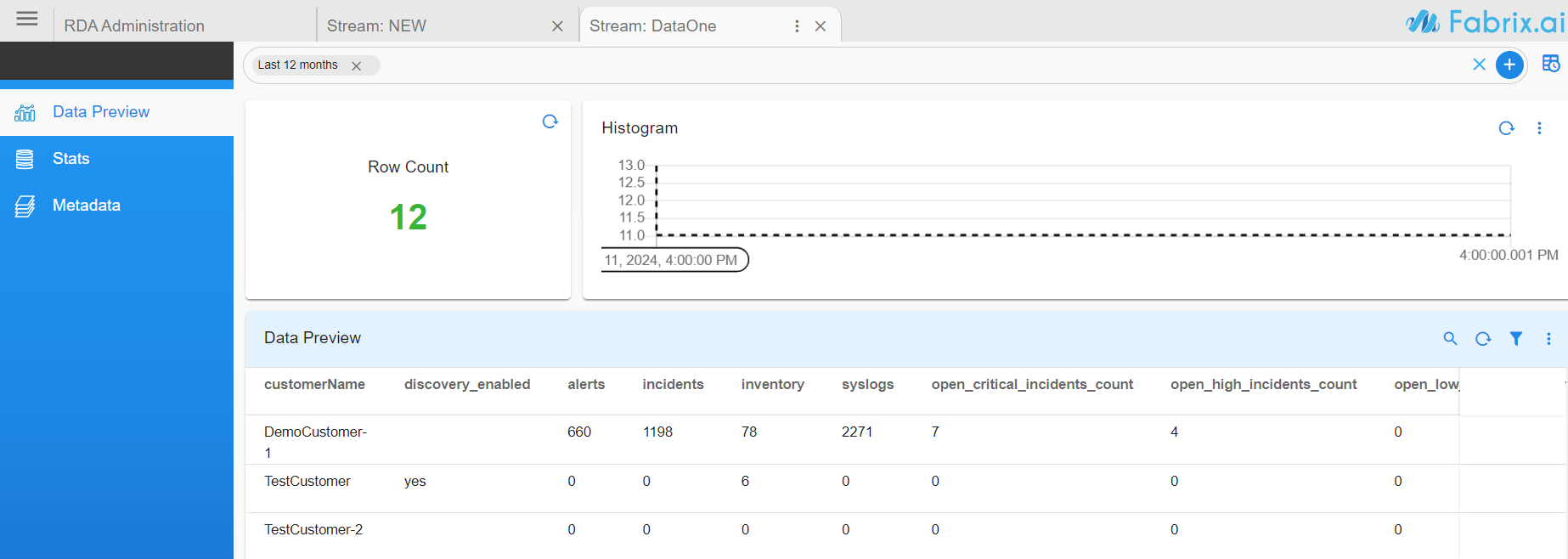Open the hamburger navigation menu
This screenshot has width=1568, height=559.
[27, 19]
